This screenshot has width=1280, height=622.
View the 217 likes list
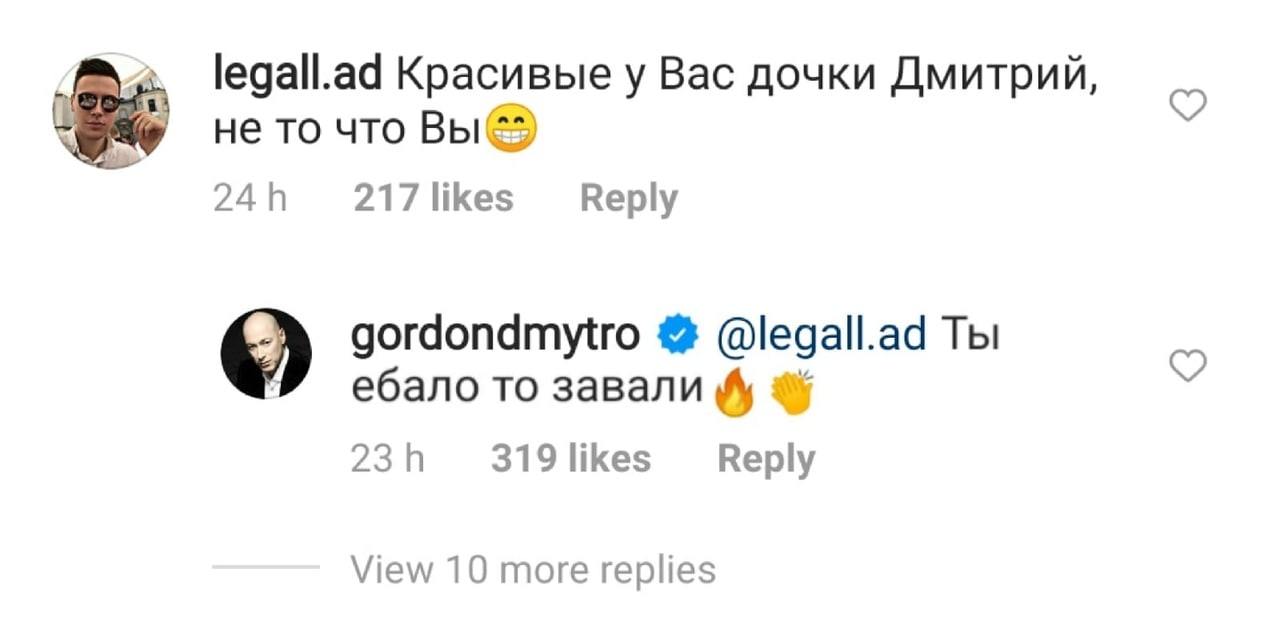433,198
